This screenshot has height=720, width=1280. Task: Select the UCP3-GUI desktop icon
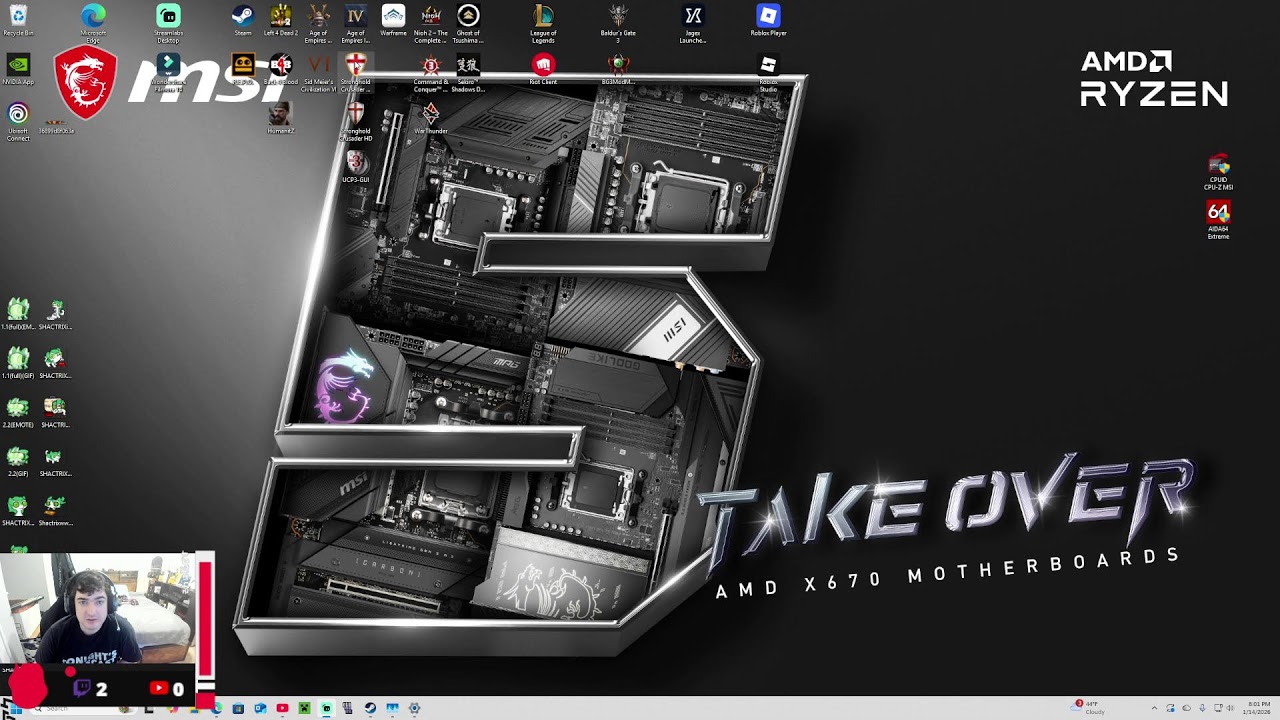[x=356, y=167]
